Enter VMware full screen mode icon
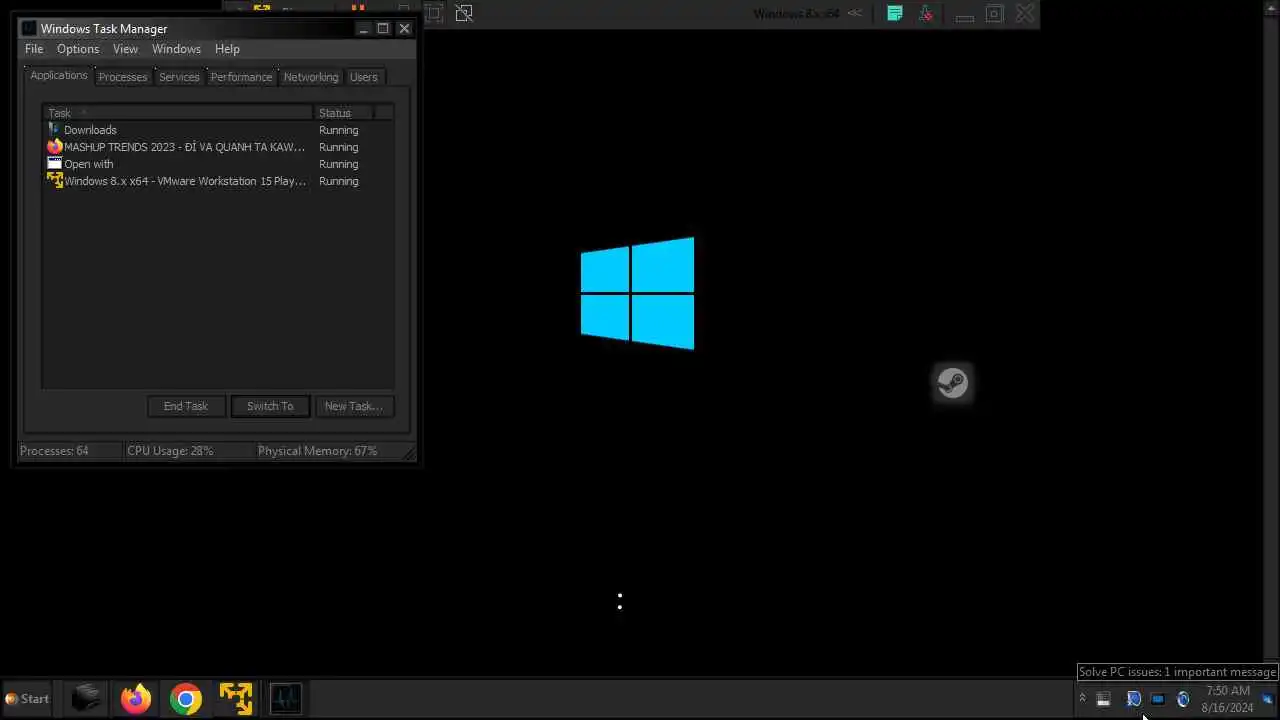The height and width of the screenshot is (720, 1280). click(x=433, y=13)
